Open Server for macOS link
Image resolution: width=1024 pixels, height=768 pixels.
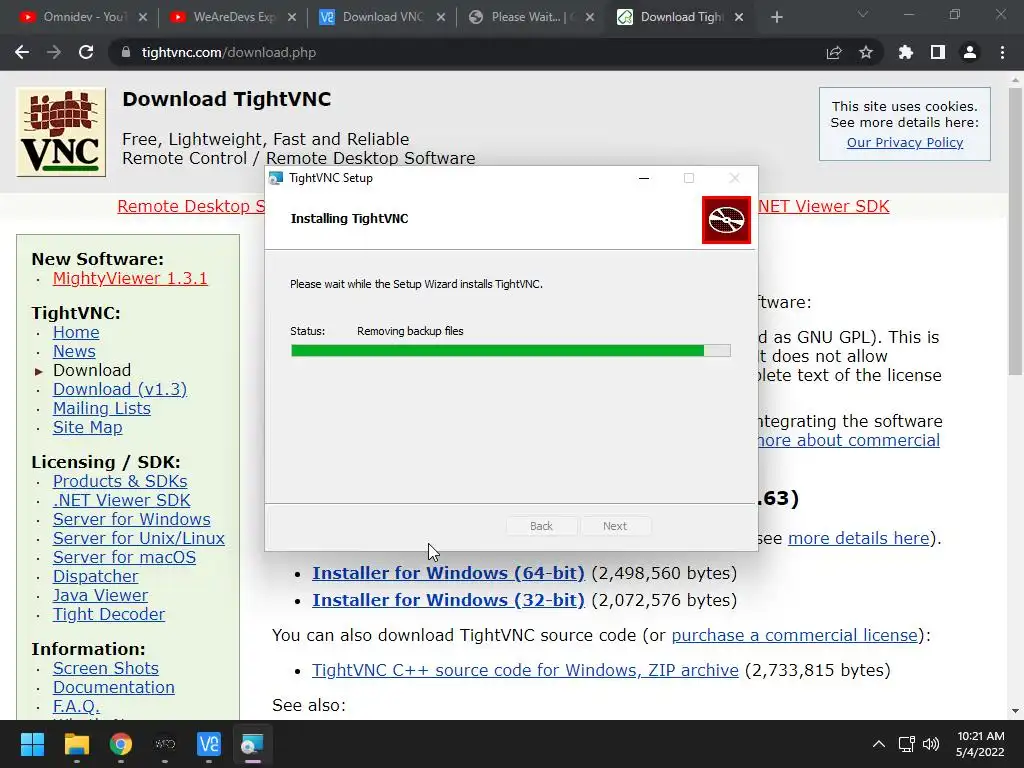click(x=124, y=557)
